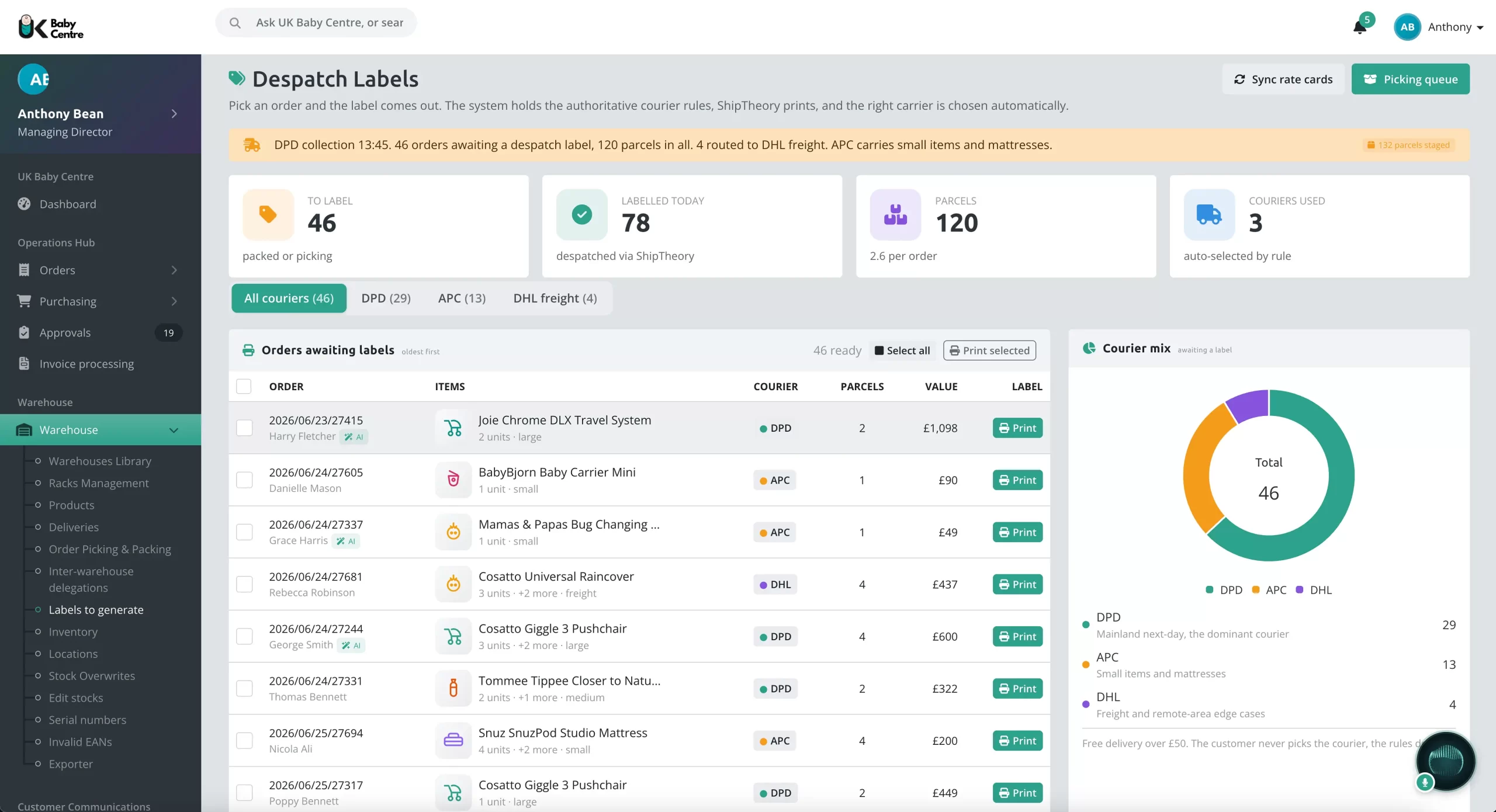Click the DHL legend color dot
Image resolution: width=1496 pixels, height=812 pixels.
[1300, 590]
